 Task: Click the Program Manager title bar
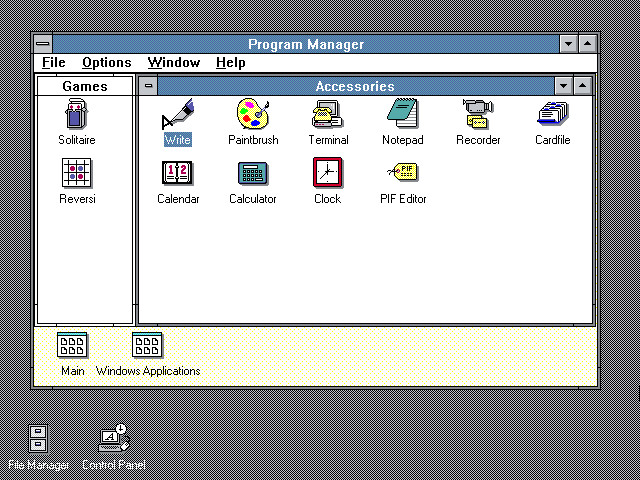pos(306,44)
